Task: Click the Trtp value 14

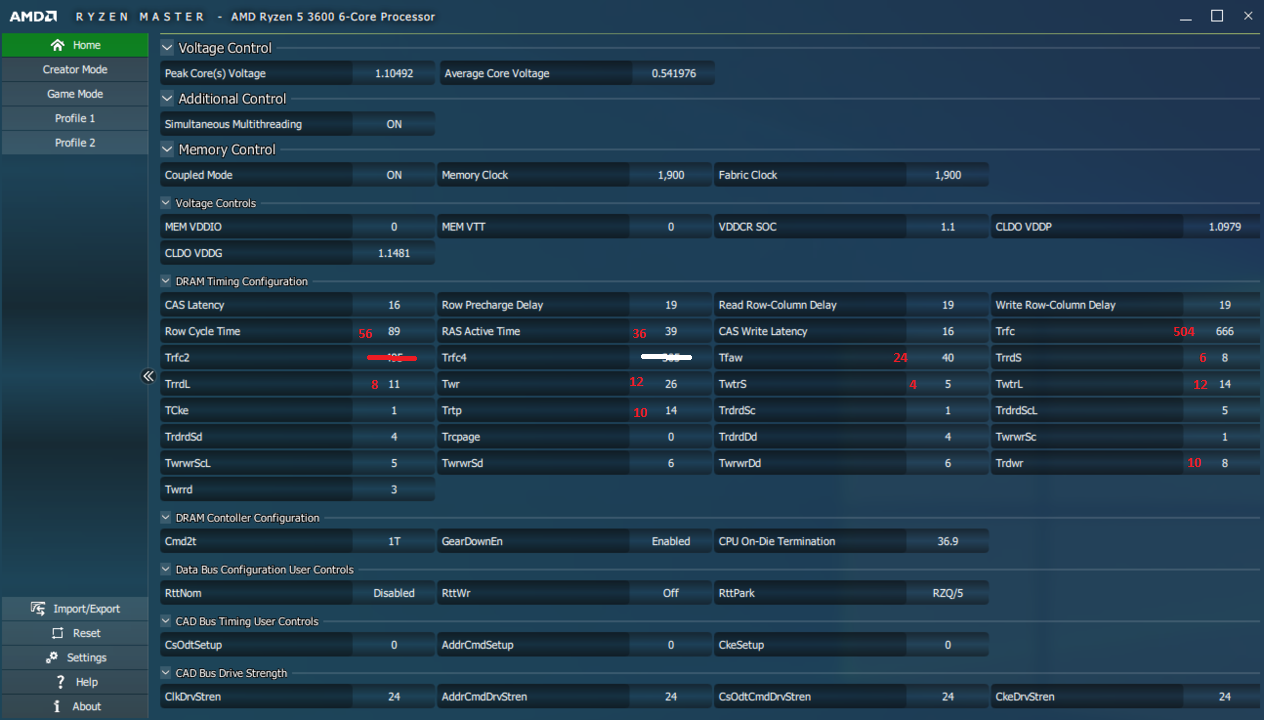Action: click(x=671, y=410)
